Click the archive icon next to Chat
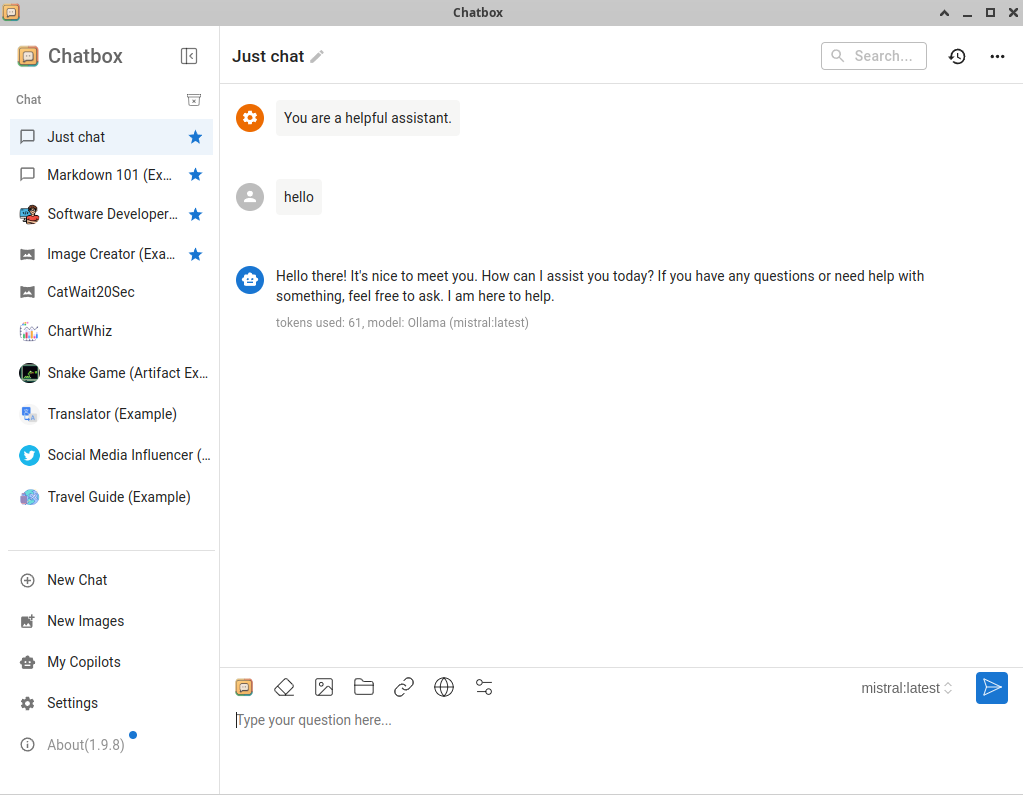Screen dimensions: 1023x795 click(194, 100)
